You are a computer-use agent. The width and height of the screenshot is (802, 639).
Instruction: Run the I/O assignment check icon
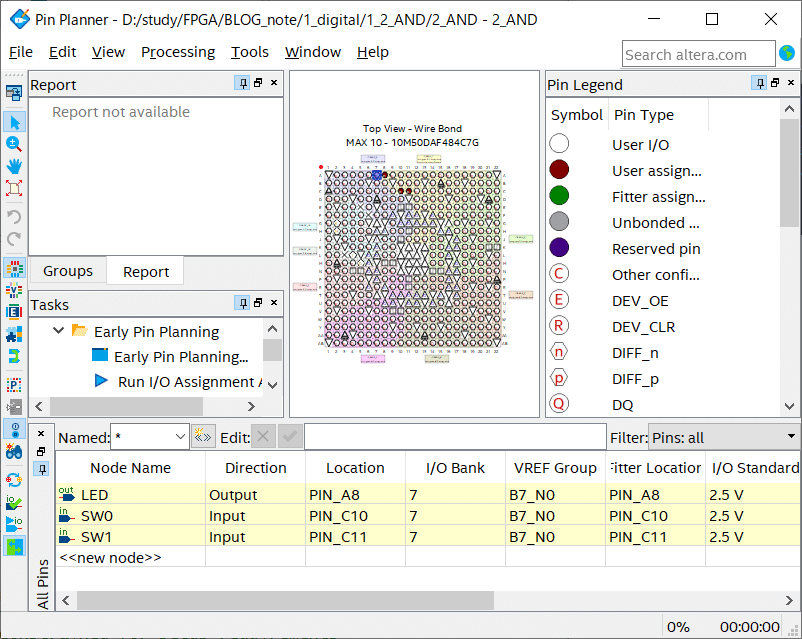(14, 502)
